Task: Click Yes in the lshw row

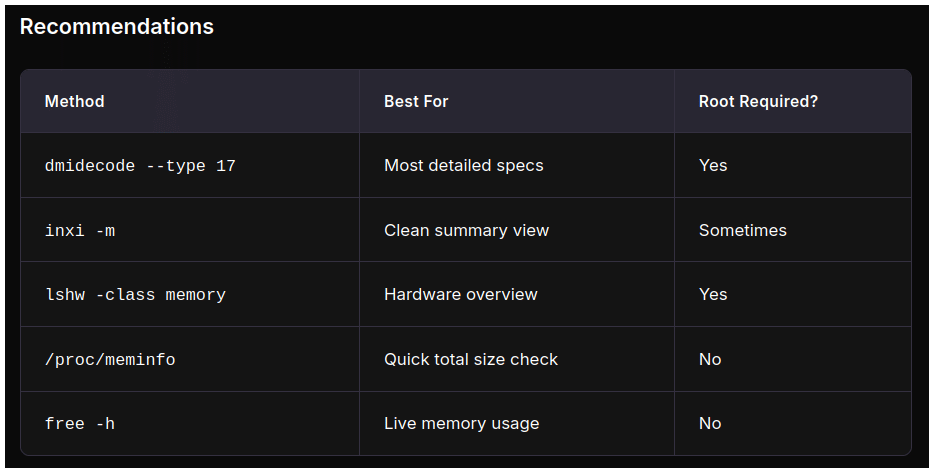Action: point(713,294)
